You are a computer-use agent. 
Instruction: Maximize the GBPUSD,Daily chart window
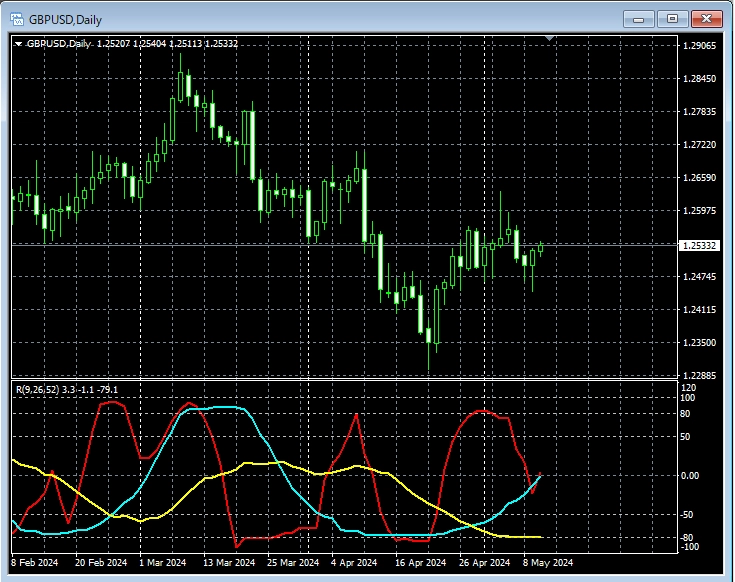(x=673, y=18)
